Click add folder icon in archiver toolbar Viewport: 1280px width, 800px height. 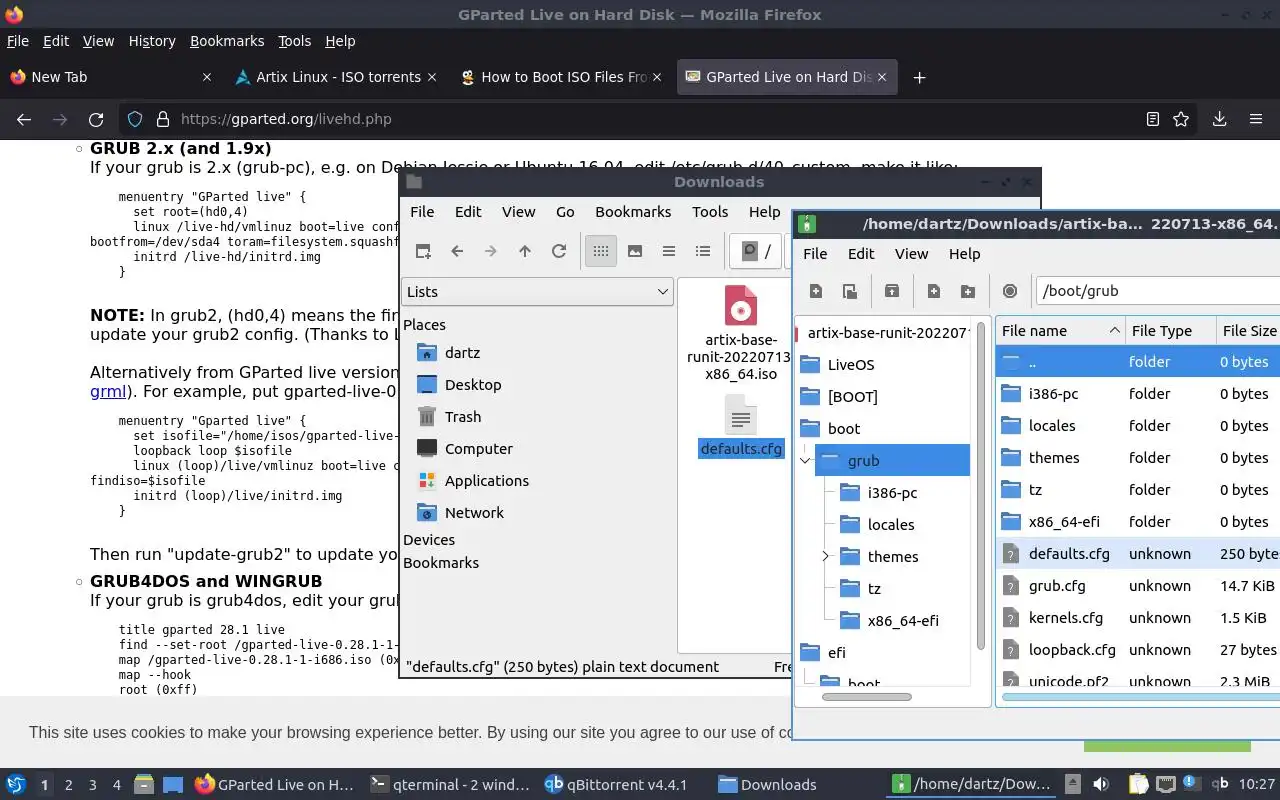click(x=967, y=291)
